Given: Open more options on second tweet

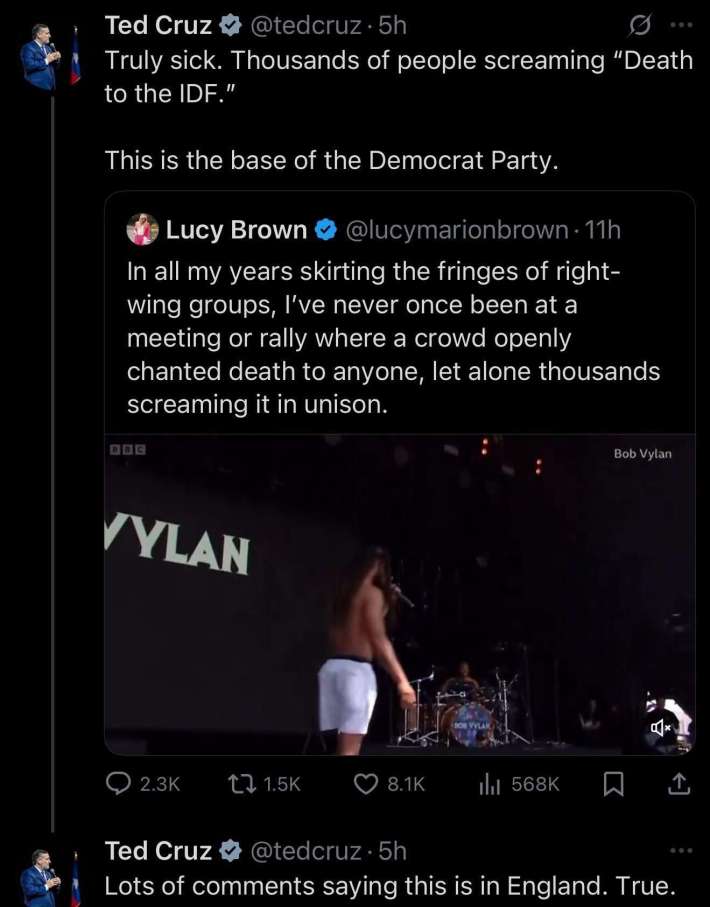Looking at the screenshot, I should click(x=680, y=851).
